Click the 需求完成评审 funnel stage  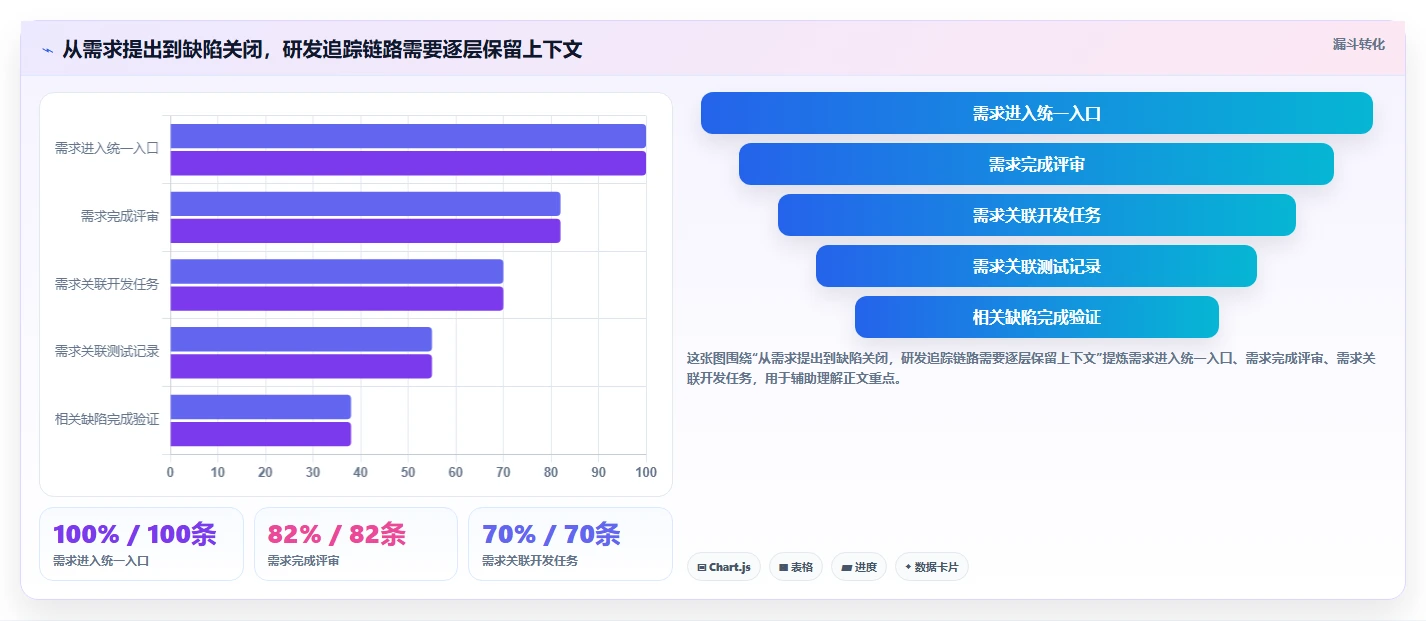1037,164
